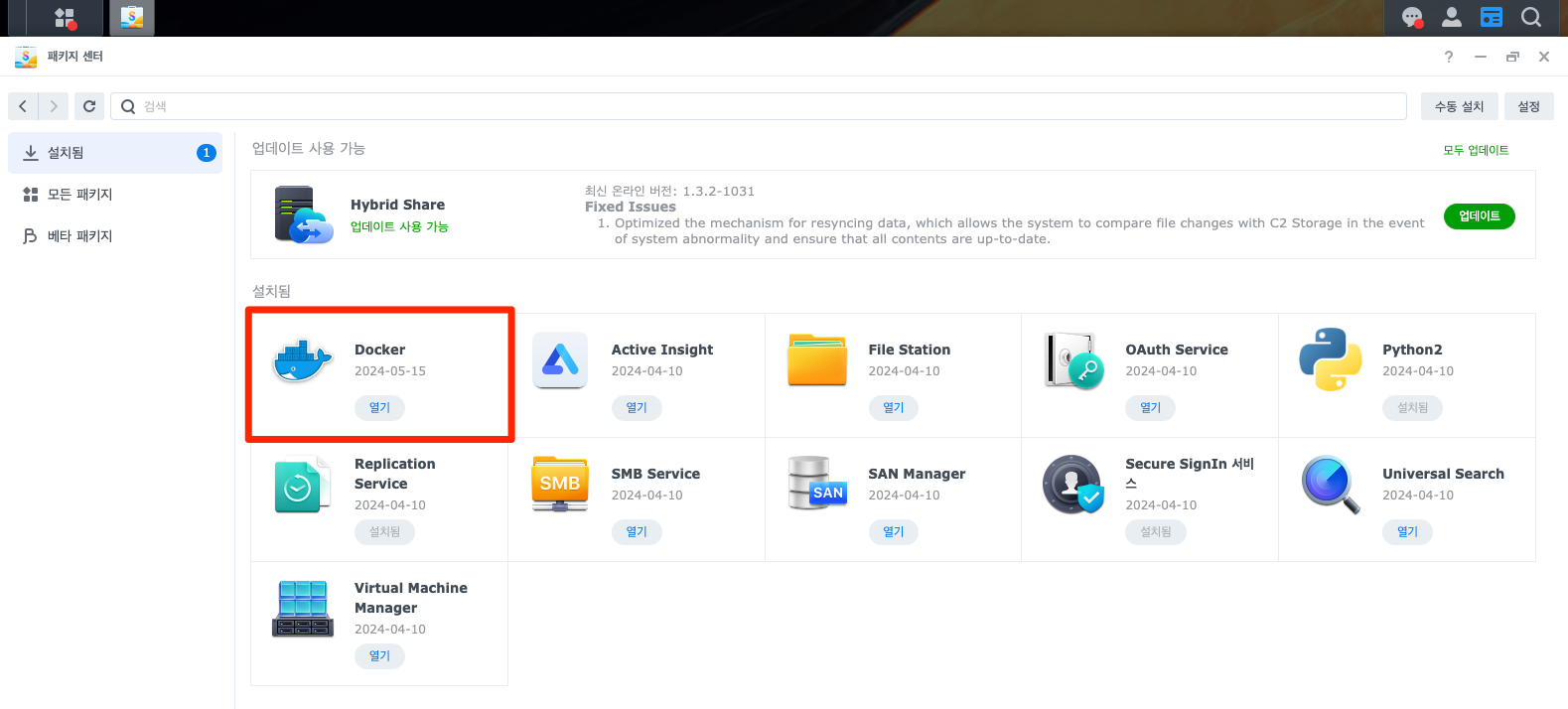Click the SMB Service package icon
This screenshot has height=709, width=1568.
click(x=560, y=484)
